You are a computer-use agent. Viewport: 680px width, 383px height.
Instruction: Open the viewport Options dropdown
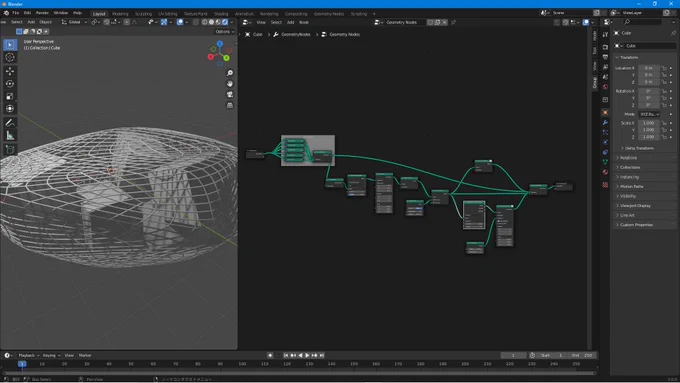pyautogui.click(x=224, y=32)
